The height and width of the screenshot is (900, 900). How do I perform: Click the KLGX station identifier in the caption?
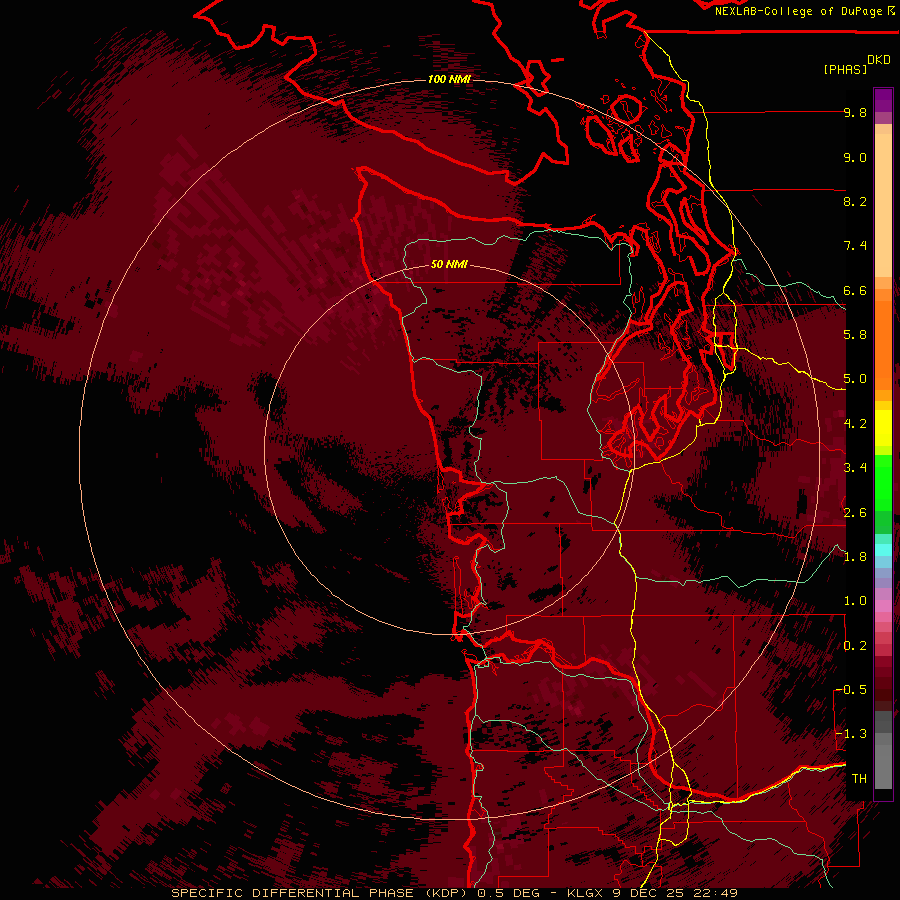587,893
